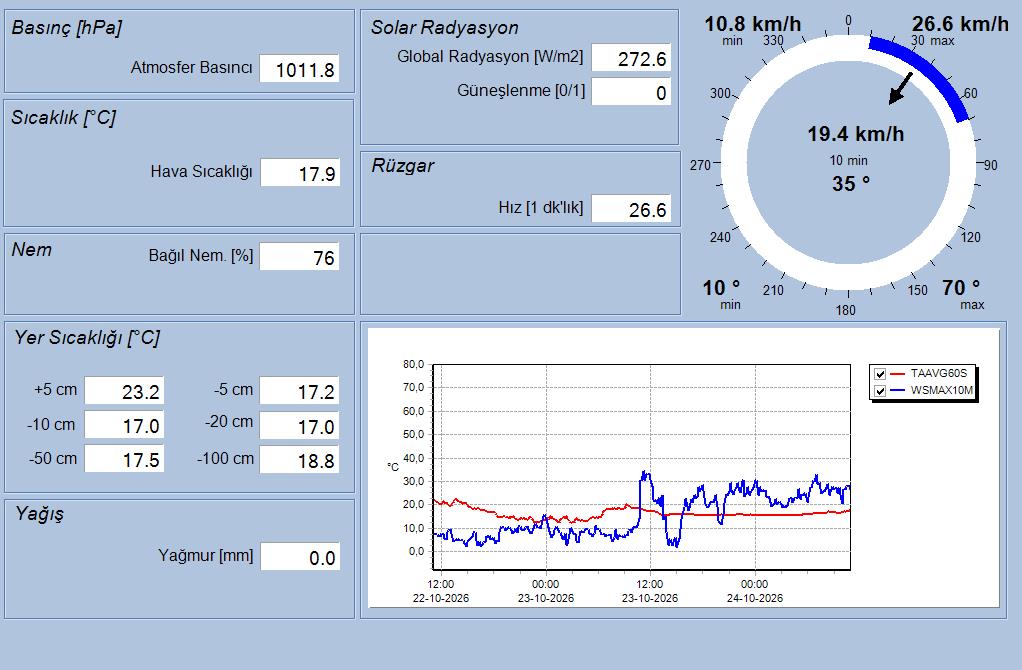Click the blue WSMAX10M legend line
This screenshot has height=670, width=1022.
point(898,391)
